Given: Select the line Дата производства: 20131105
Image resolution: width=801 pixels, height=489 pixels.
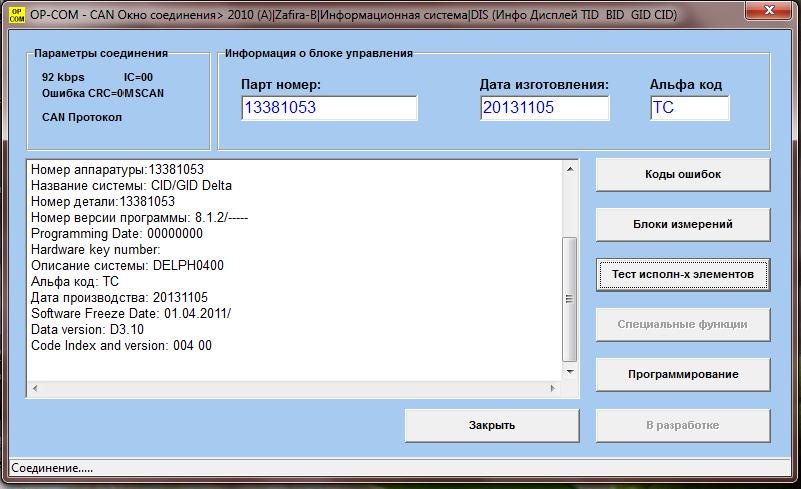Looking at the screenshot, I should point(120,297).
